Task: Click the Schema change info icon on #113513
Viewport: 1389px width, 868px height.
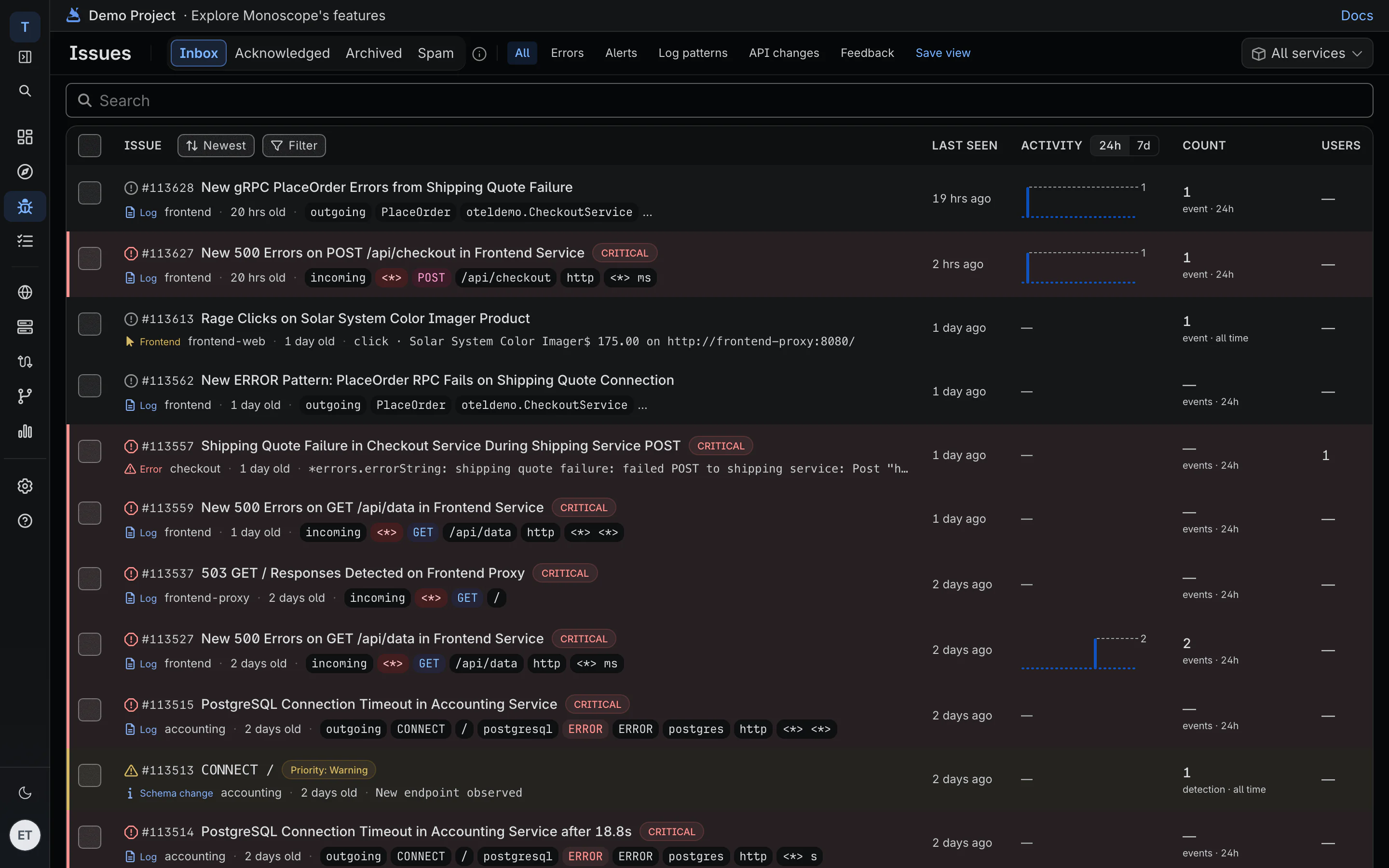Action: [x=130, y=793]
